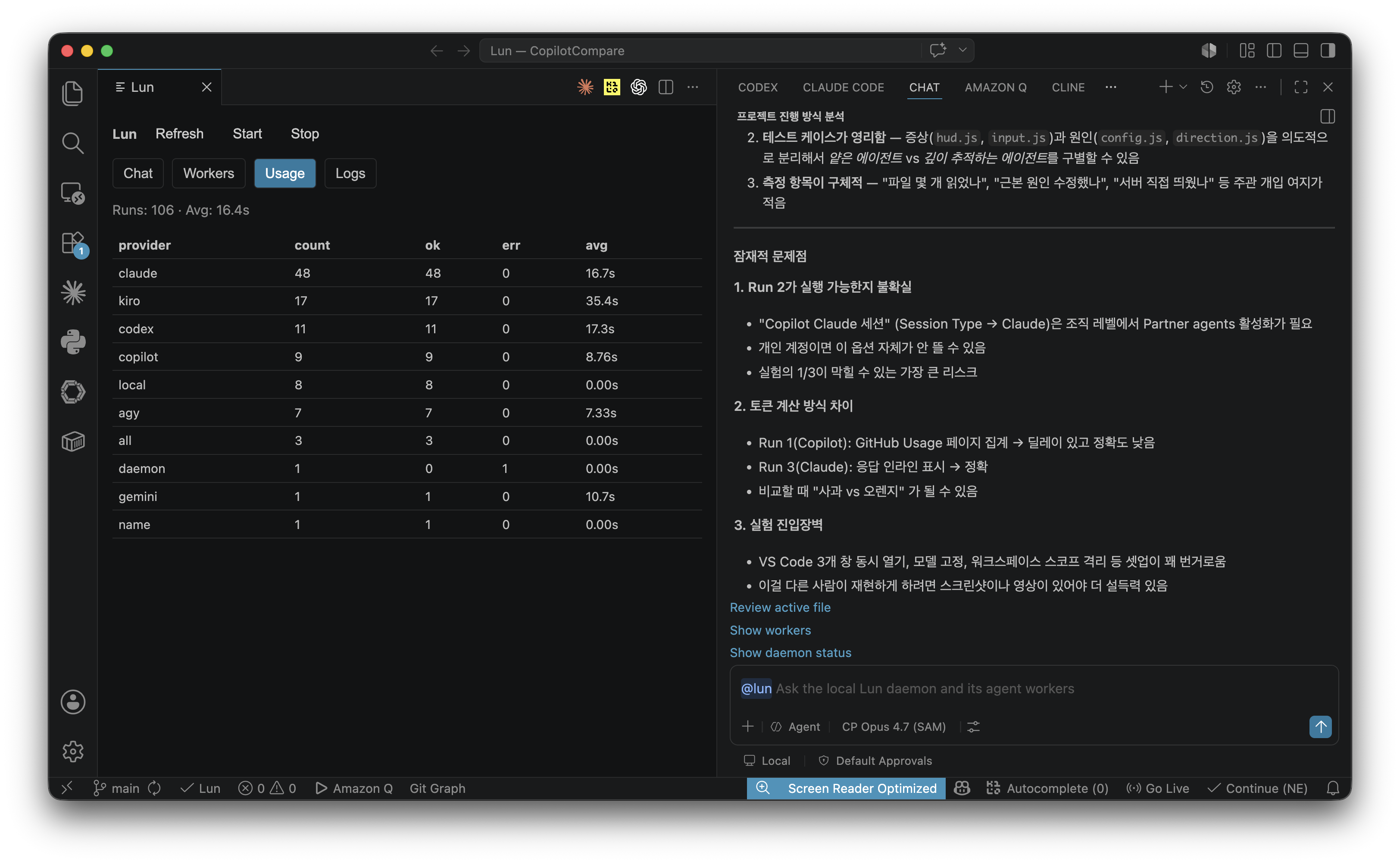The height and width of the screenshot is (864, 1400).
Task: Click the Review active file link
Action: click(x=780, y=607)
